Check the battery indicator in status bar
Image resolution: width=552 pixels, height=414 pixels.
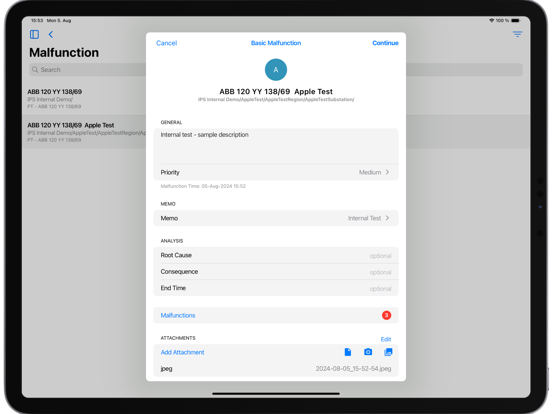point(515,20)
